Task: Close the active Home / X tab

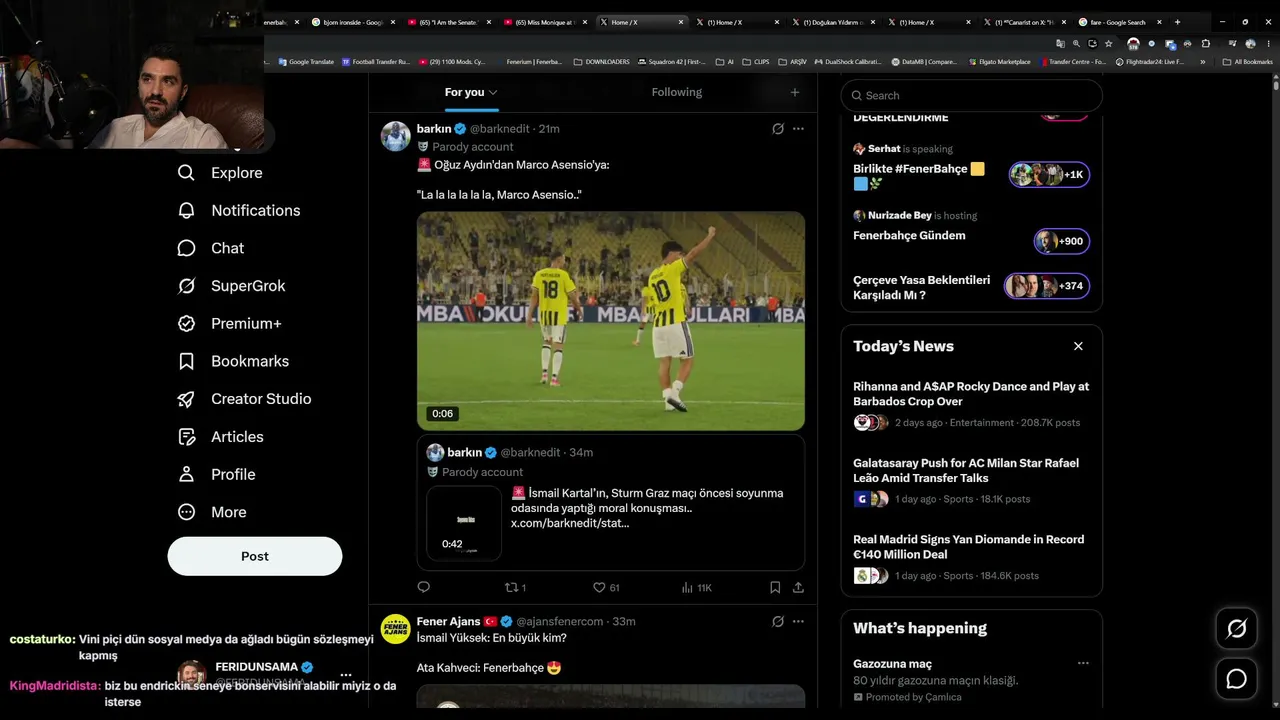Action: coord(682,22)
